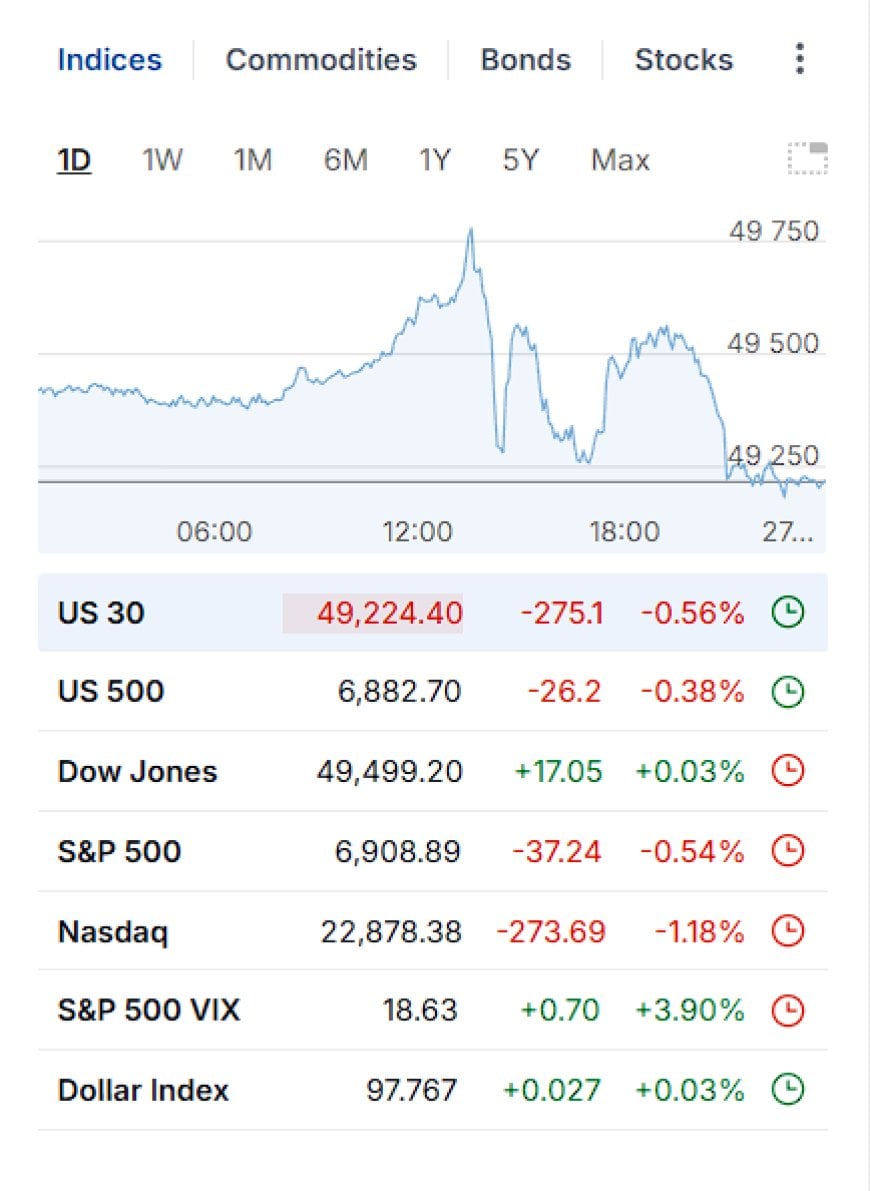Open the Nasdaq index row

[432, 931]
